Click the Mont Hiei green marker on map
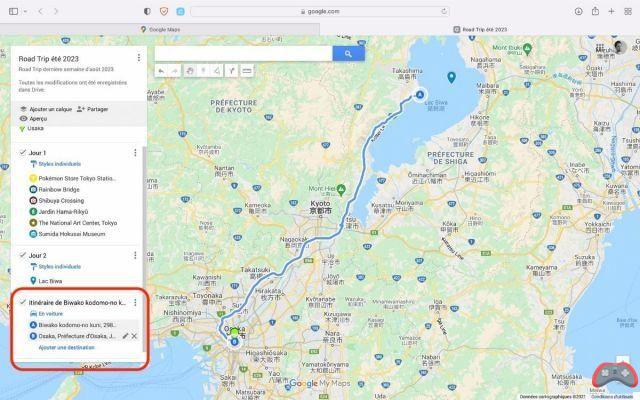The image size is (640, 400). tap(341, 189)
